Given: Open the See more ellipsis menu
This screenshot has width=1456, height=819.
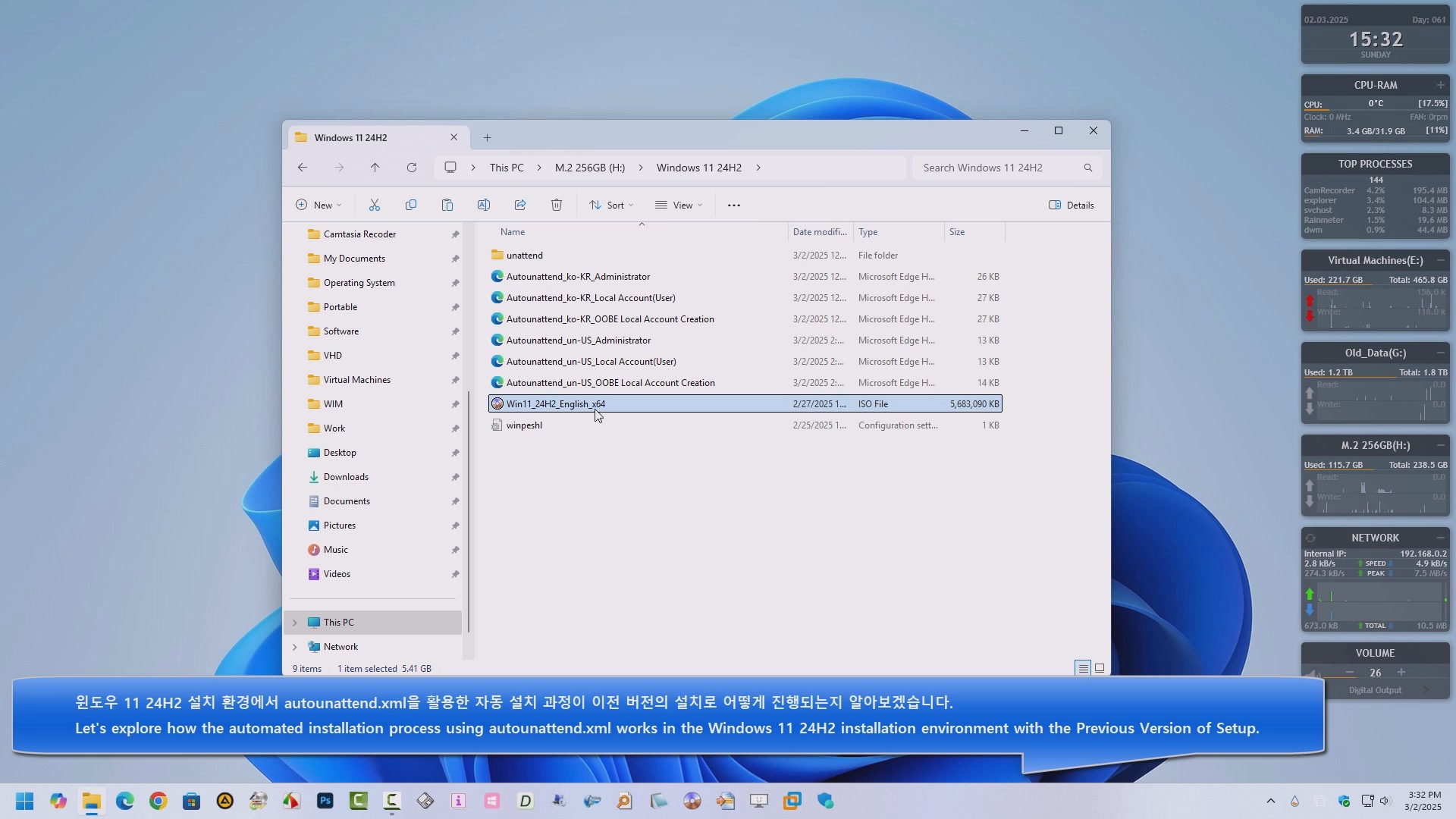Looking at the screenshot, I should [733, 205].
